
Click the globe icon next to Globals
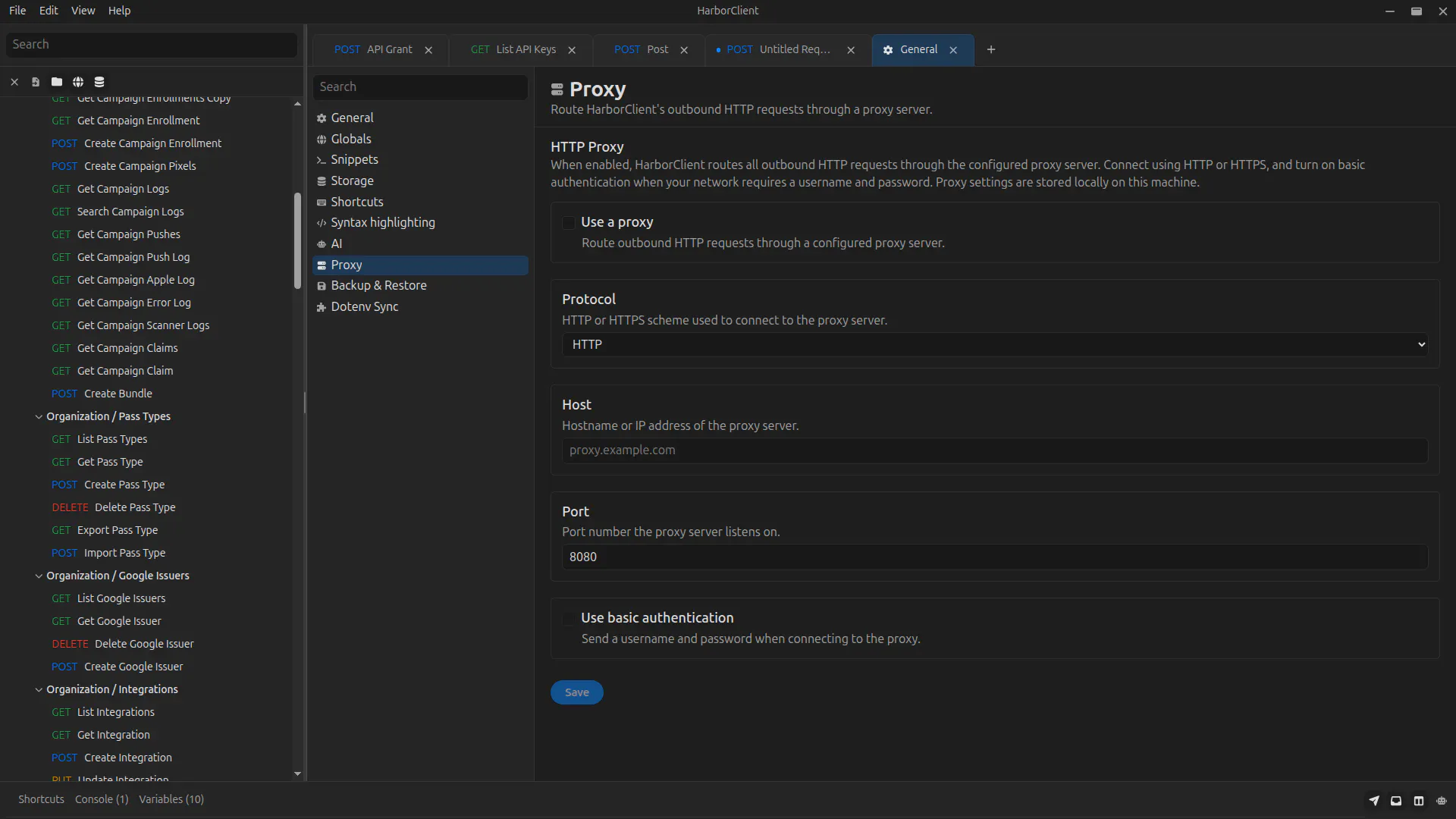click(x=322, y=140)
